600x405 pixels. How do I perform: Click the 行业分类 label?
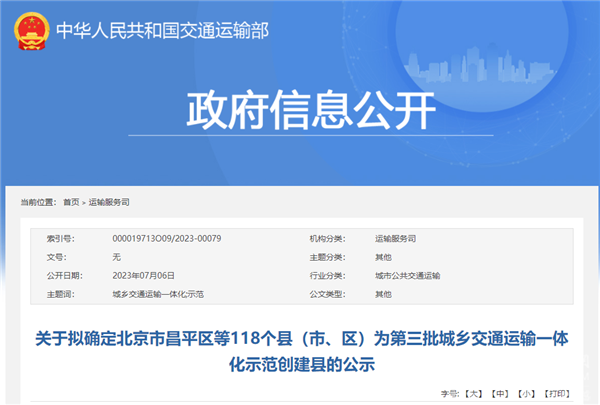[328, 276]
